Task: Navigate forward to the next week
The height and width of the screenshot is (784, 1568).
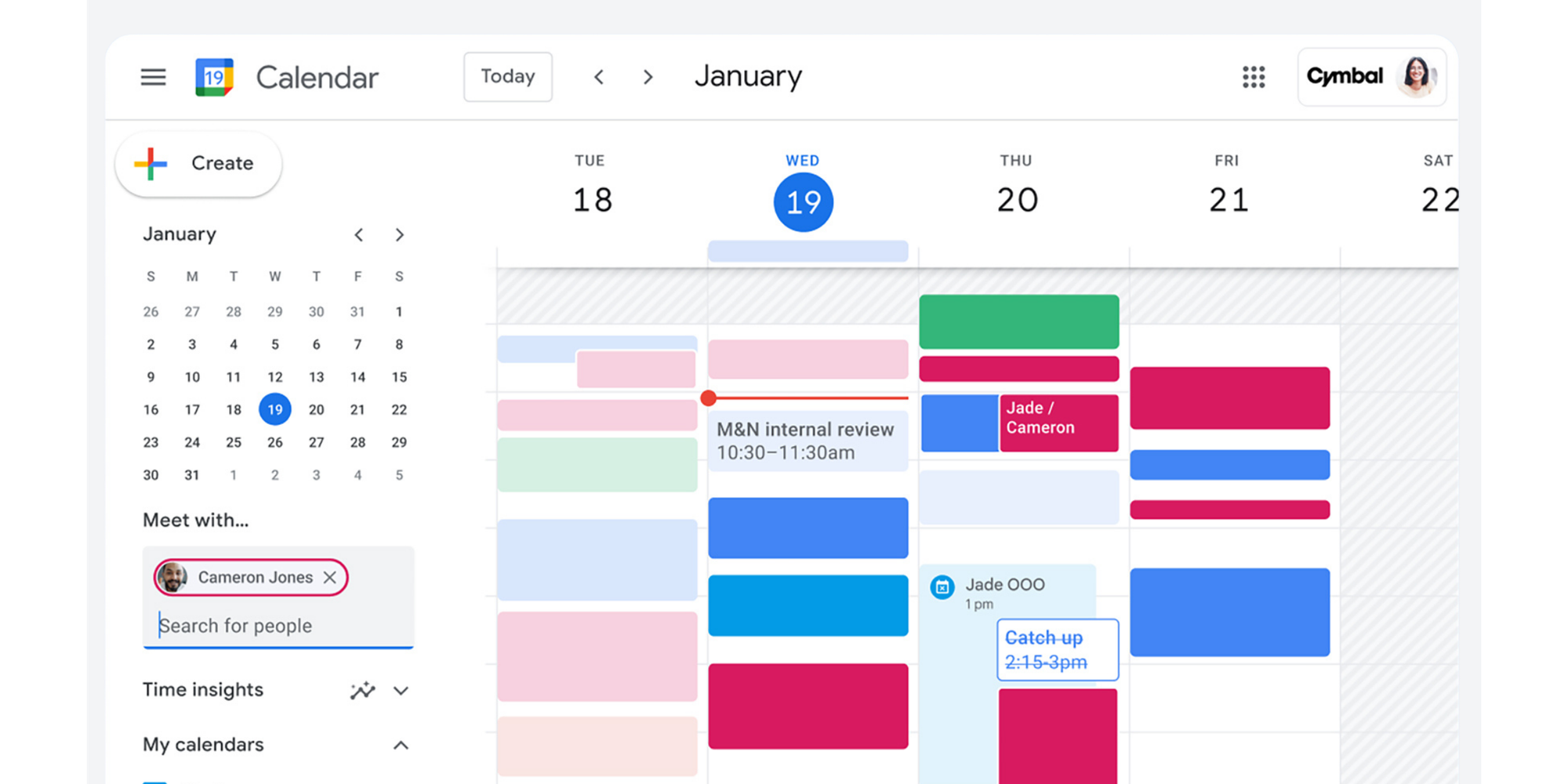Action: [648, 77]
